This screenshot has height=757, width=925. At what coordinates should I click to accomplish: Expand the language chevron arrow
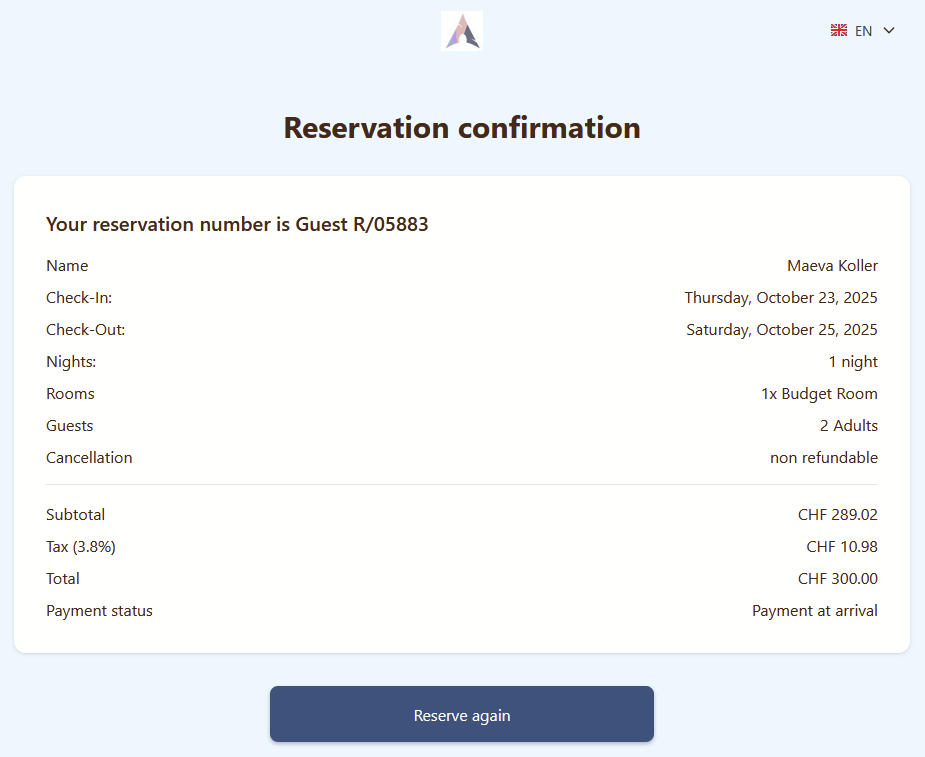point(889,31)
